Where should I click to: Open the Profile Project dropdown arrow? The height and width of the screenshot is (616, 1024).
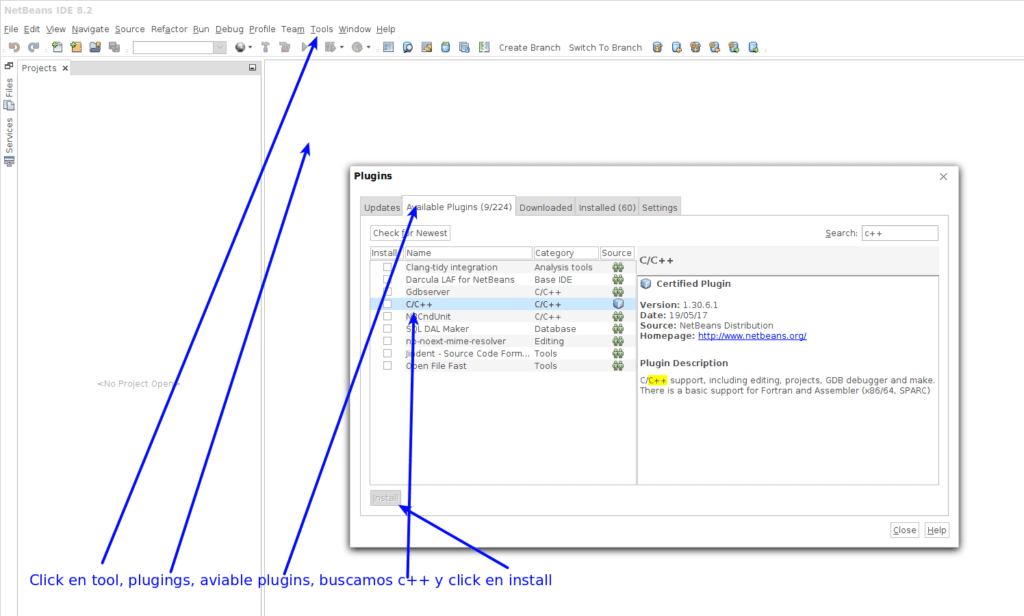coord(368,47)
